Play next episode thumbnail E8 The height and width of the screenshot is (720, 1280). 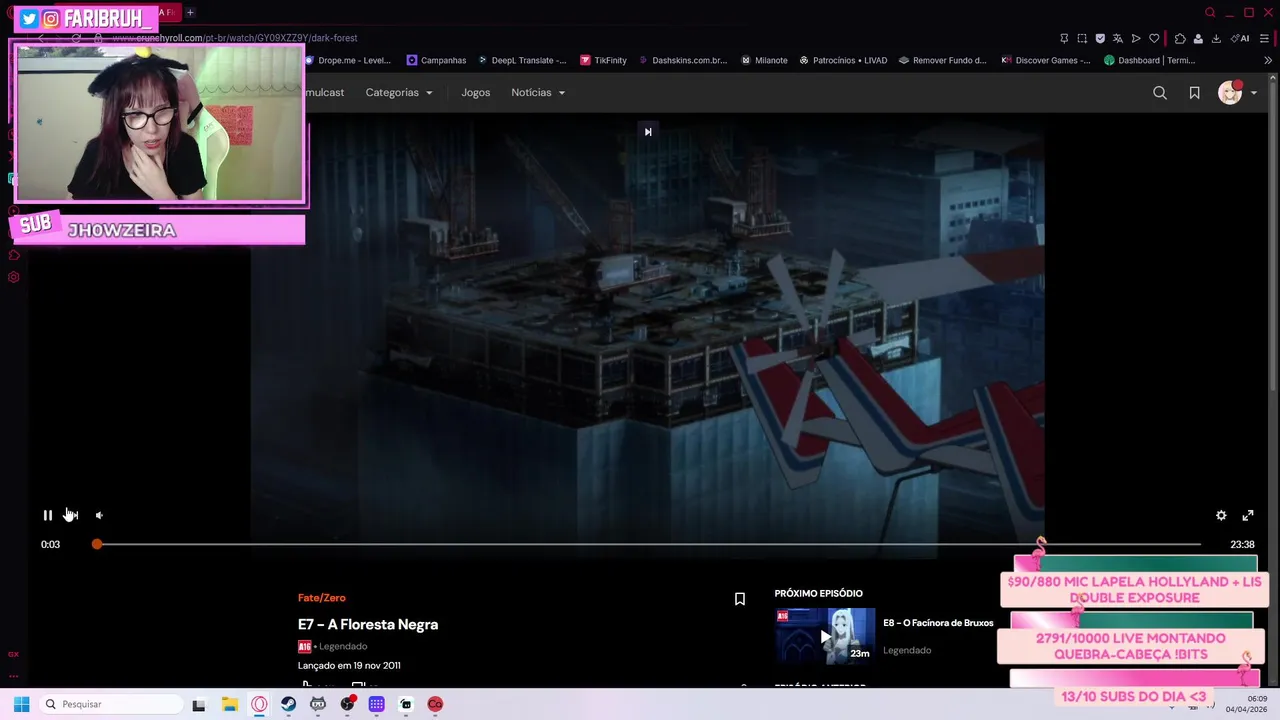(x=825, y=636)
